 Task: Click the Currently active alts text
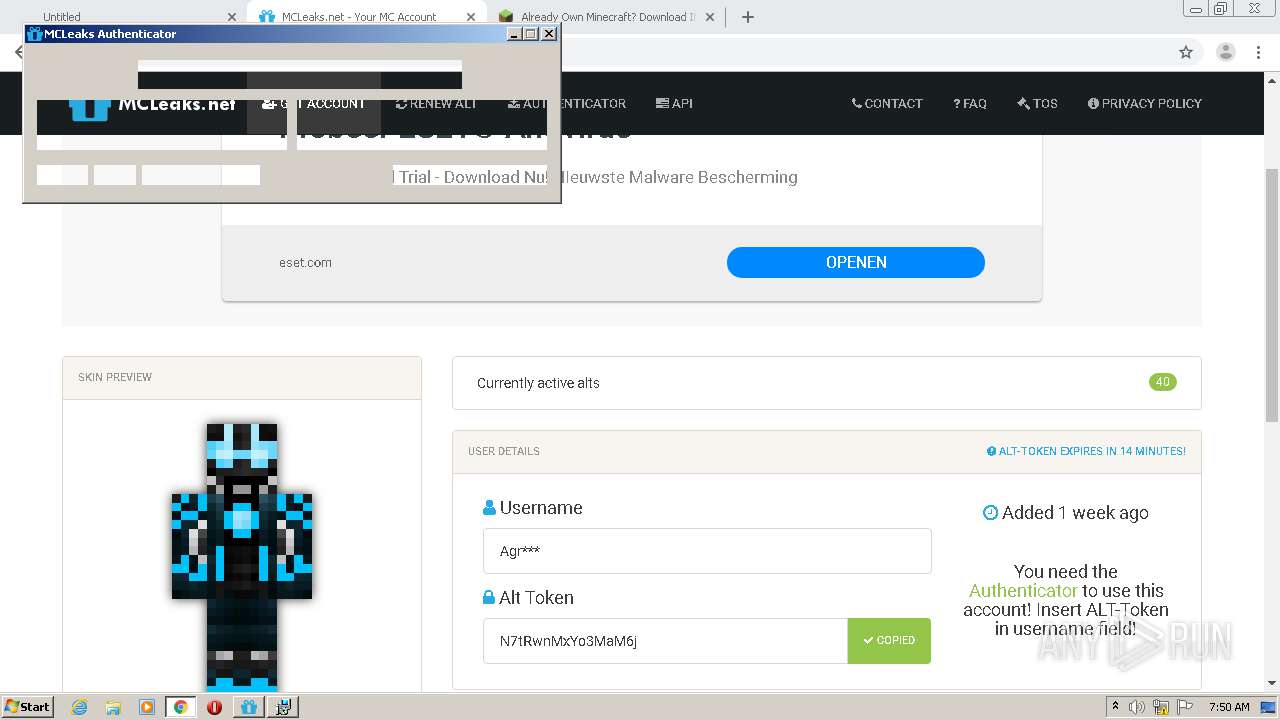538,383
